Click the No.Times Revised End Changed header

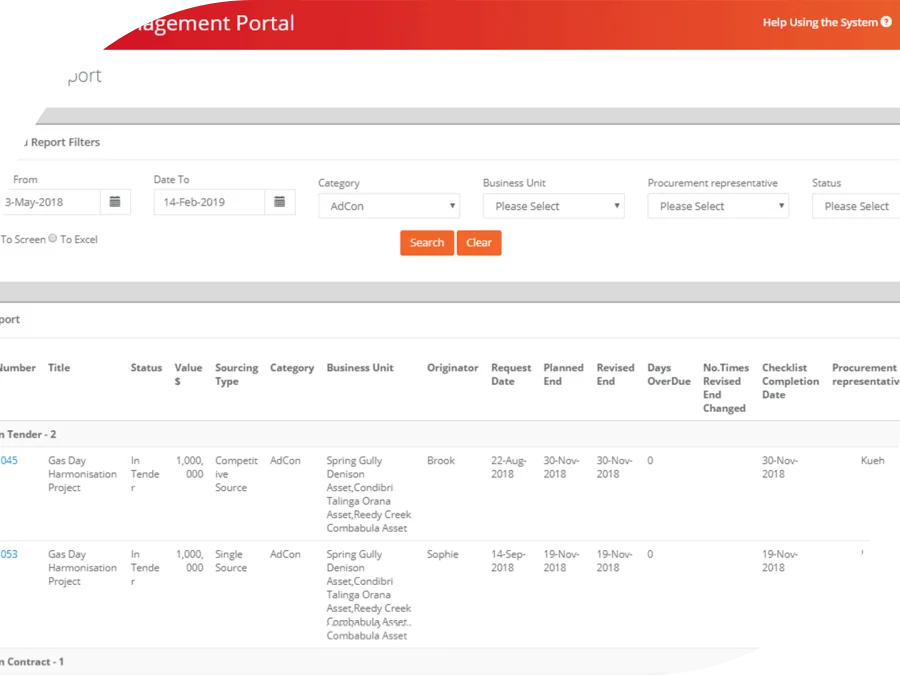[726, 387]
